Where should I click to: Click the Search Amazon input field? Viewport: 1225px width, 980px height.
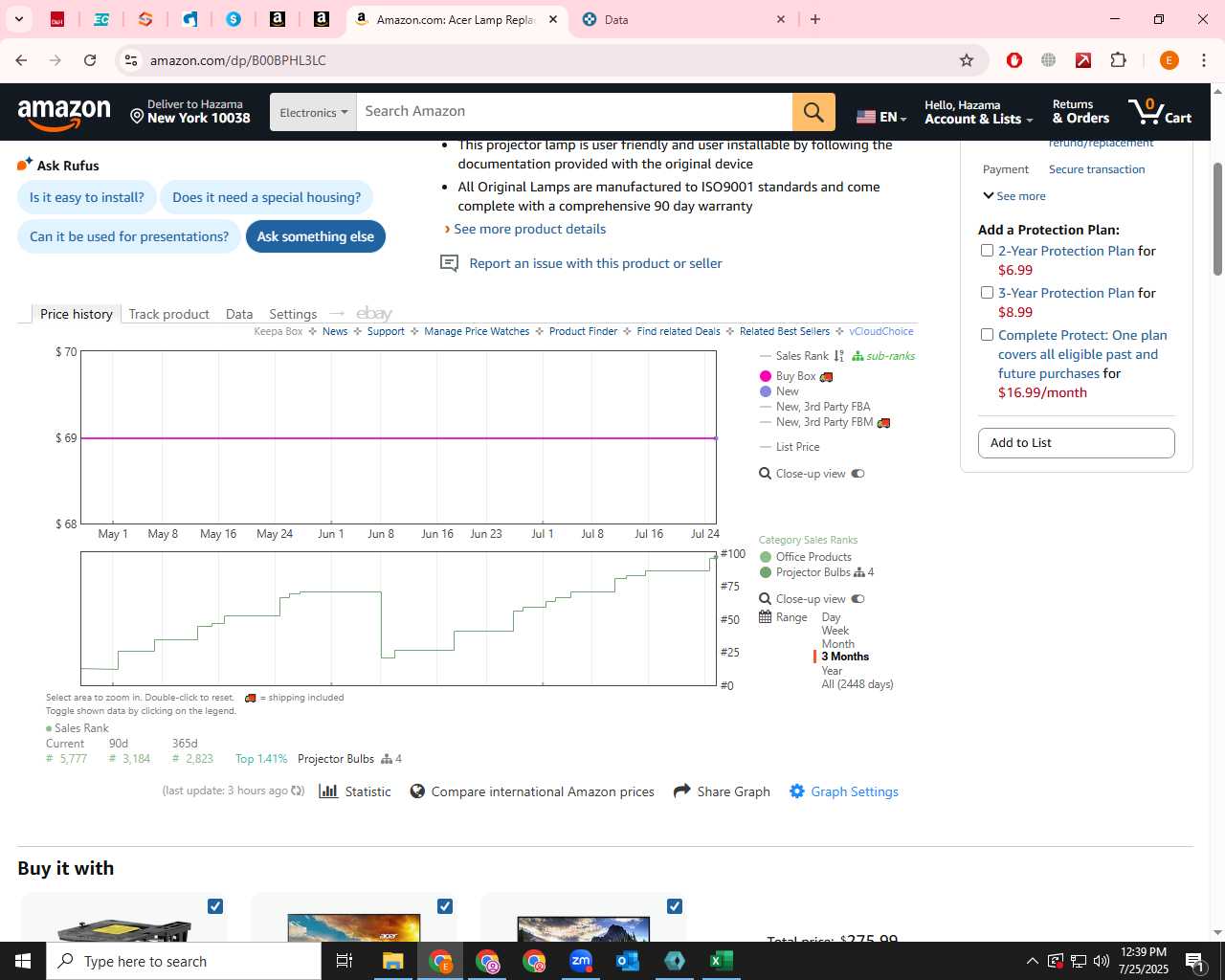pyautogui.click(x=574, y=112)
